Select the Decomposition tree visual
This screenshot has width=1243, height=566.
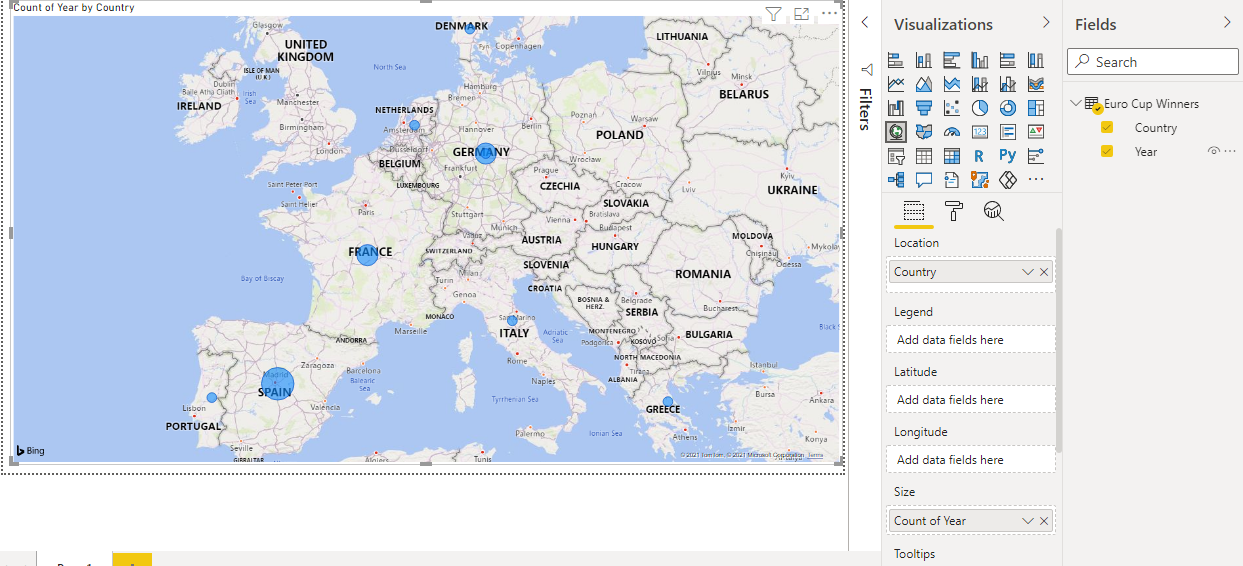point(896,180)
